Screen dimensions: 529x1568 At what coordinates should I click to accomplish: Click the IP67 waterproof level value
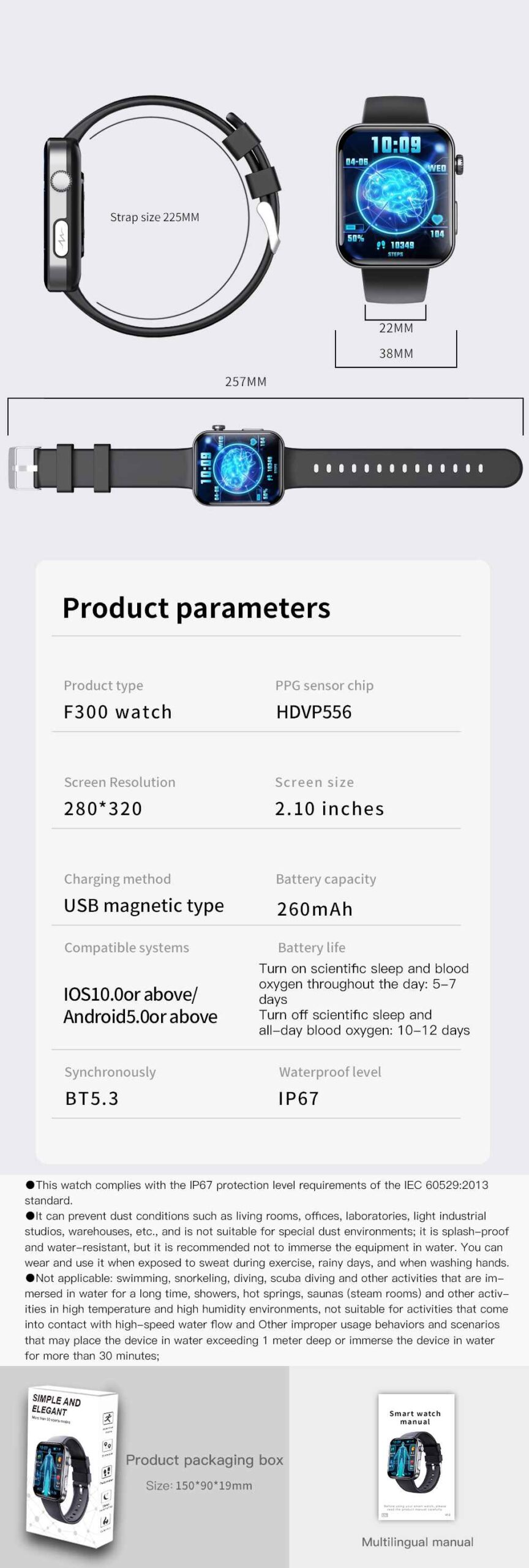[x=299, y=1098]
